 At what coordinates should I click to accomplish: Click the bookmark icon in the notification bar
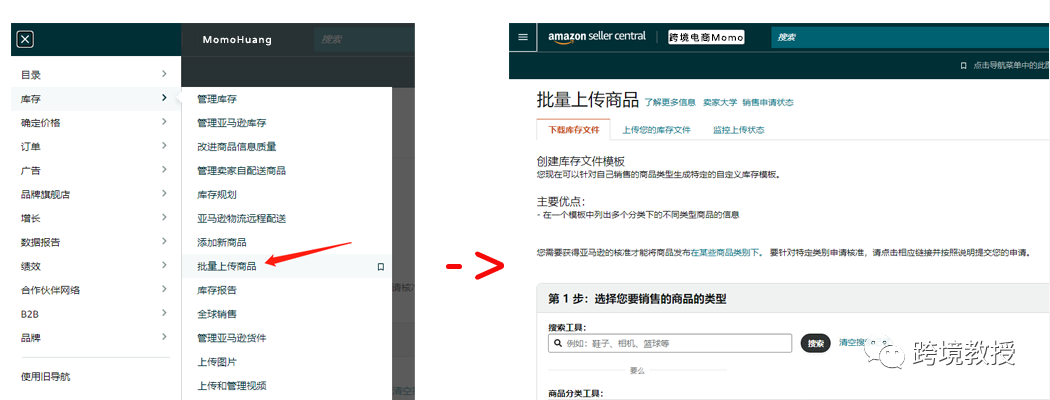(963, 66)
